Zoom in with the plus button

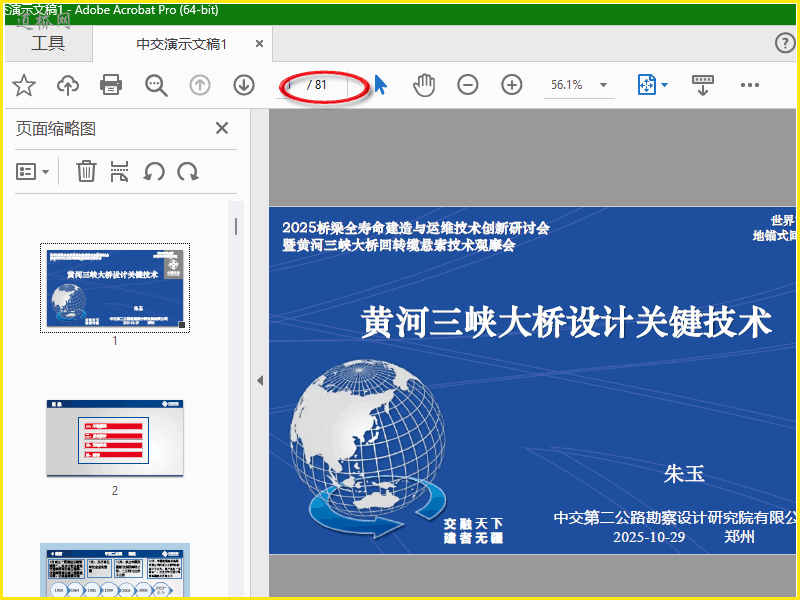click(512, 85)
